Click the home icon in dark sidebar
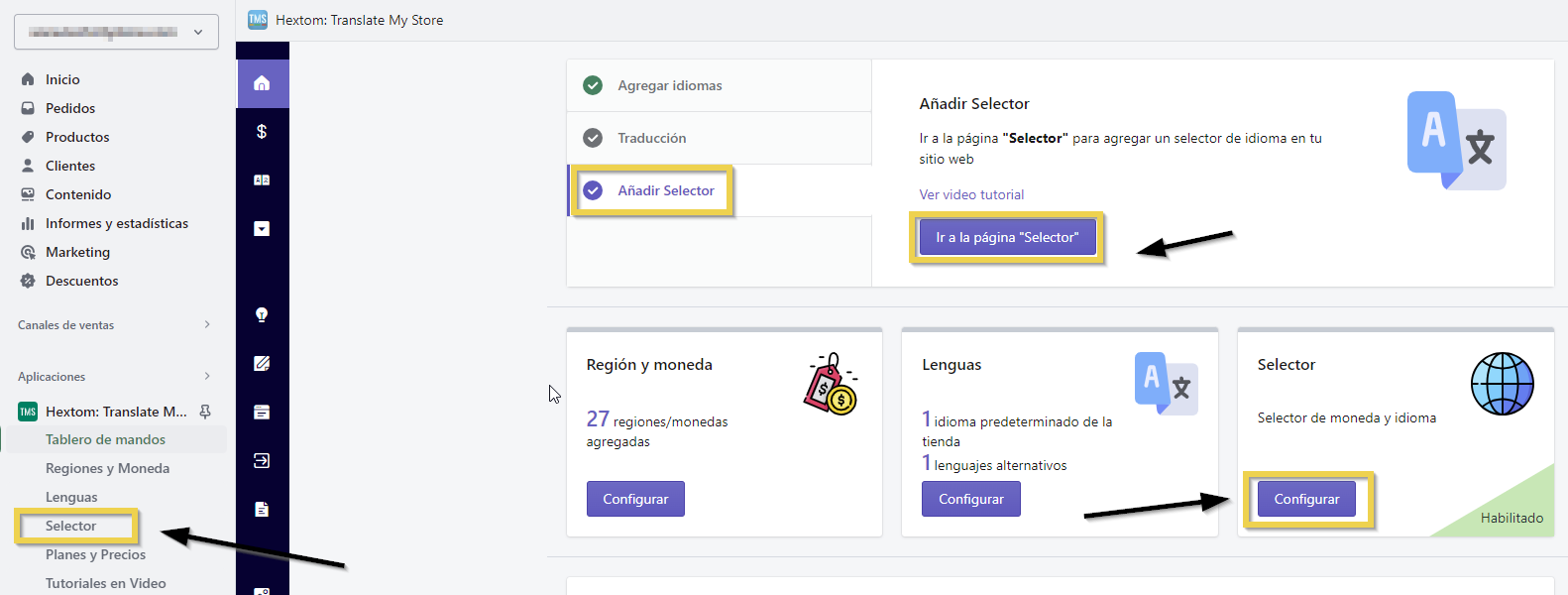The image size is (1568, 595). [x=262, y=83]
